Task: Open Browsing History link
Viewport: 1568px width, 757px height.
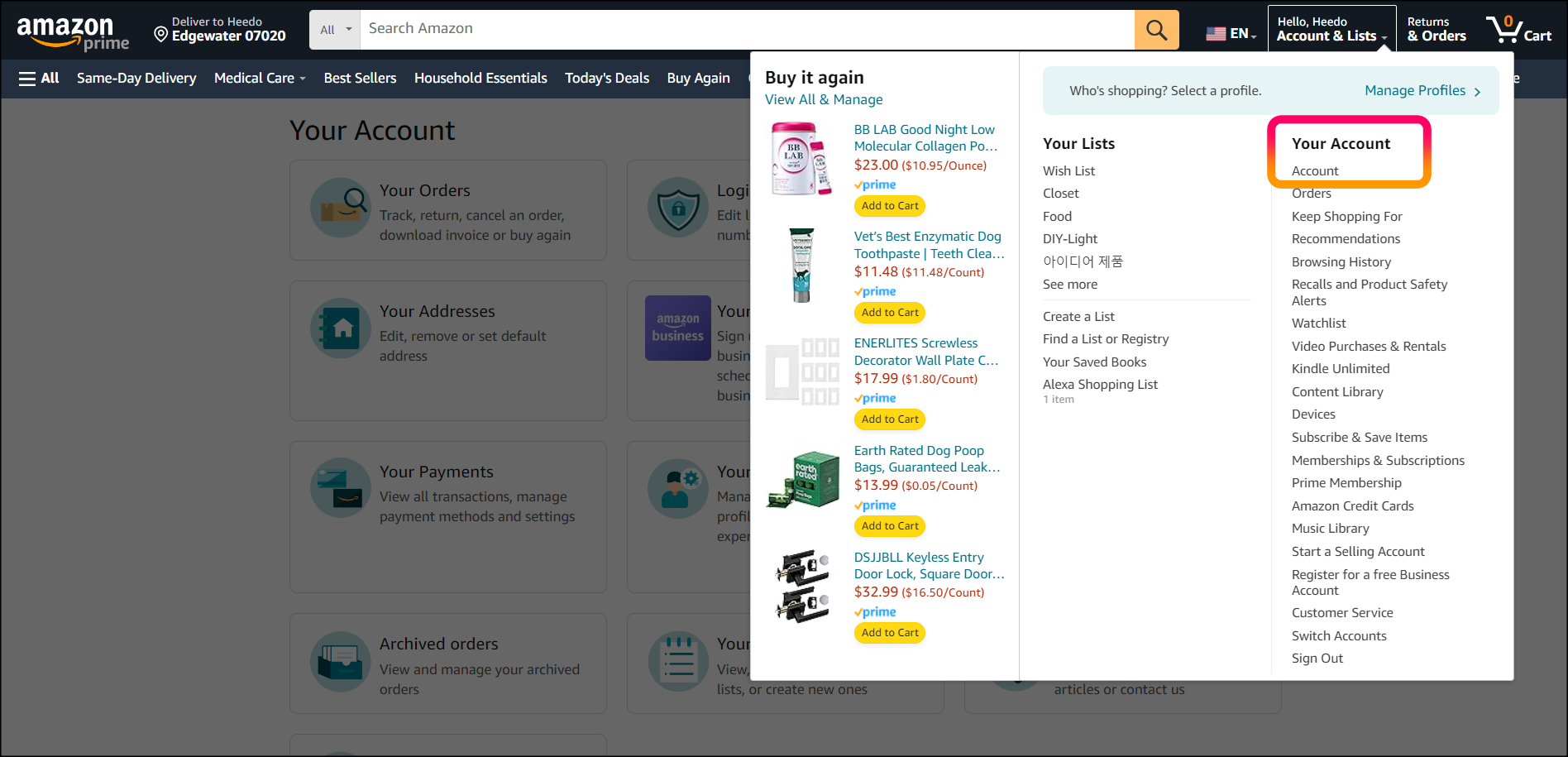Action: [1341, 261]
